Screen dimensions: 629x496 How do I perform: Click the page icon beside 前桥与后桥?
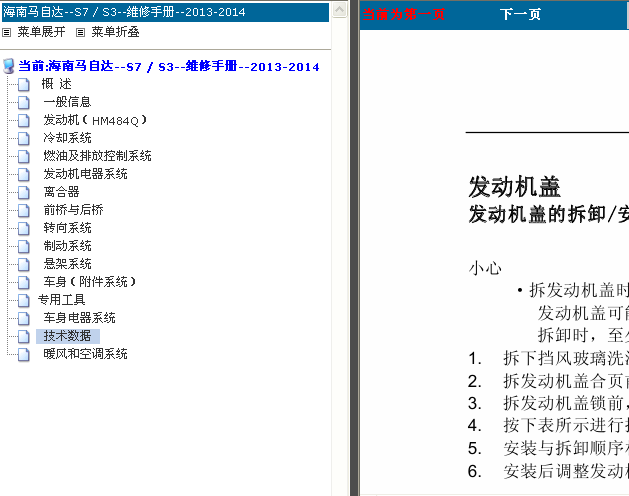pyautogui.click(x=24, y=211)
